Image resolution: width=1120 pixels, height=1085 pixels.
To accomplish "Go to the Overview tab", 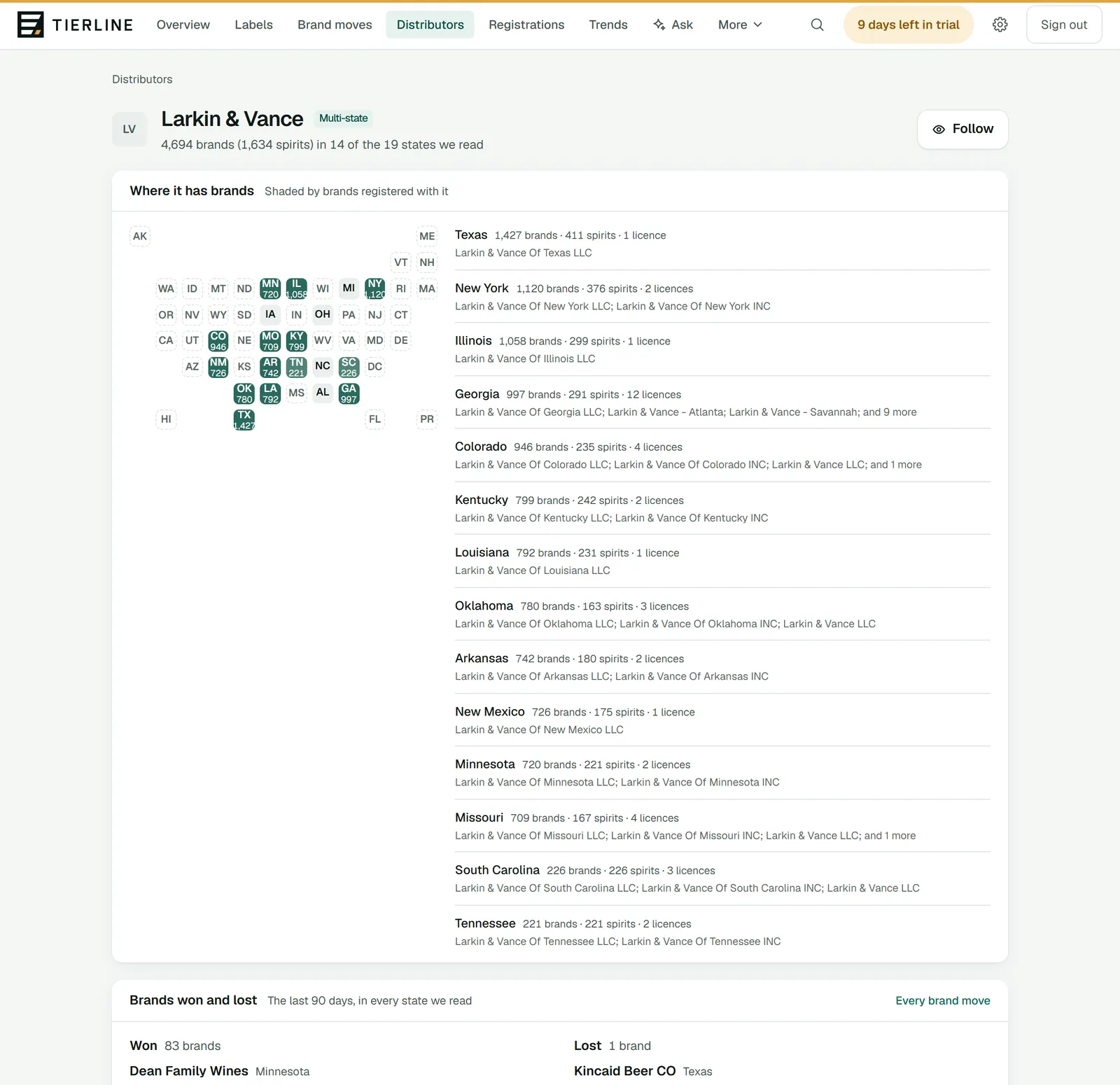I will point(183,24).
